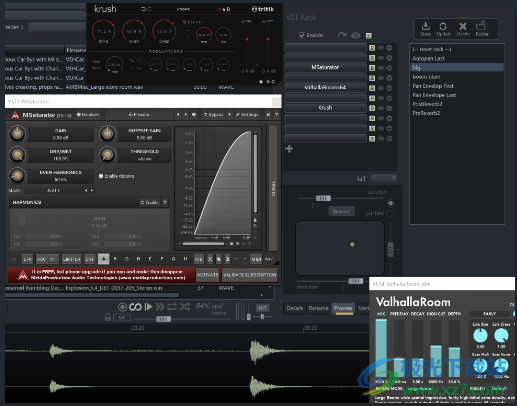
Task: Select the reset rack entry
Action: [457, 49]
